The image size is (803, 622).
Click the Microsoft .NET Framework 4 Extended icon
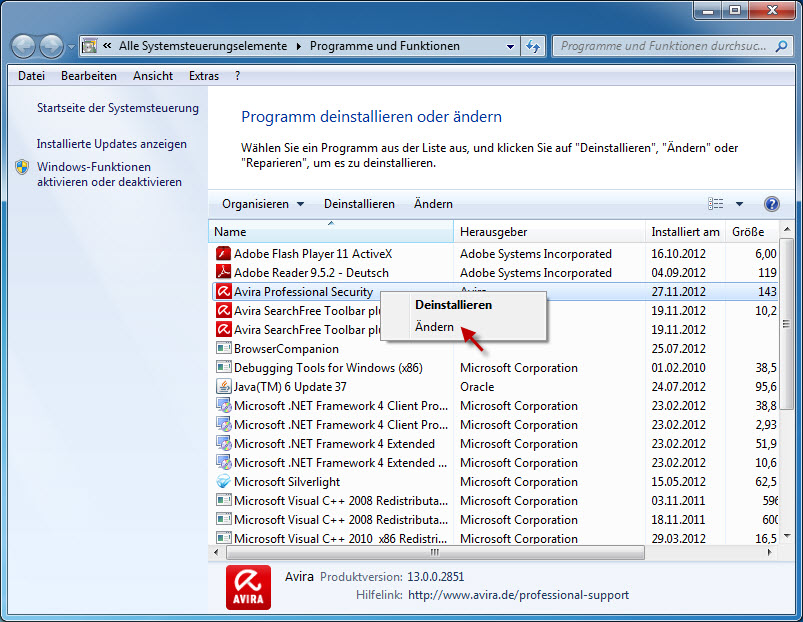[223, 443]
